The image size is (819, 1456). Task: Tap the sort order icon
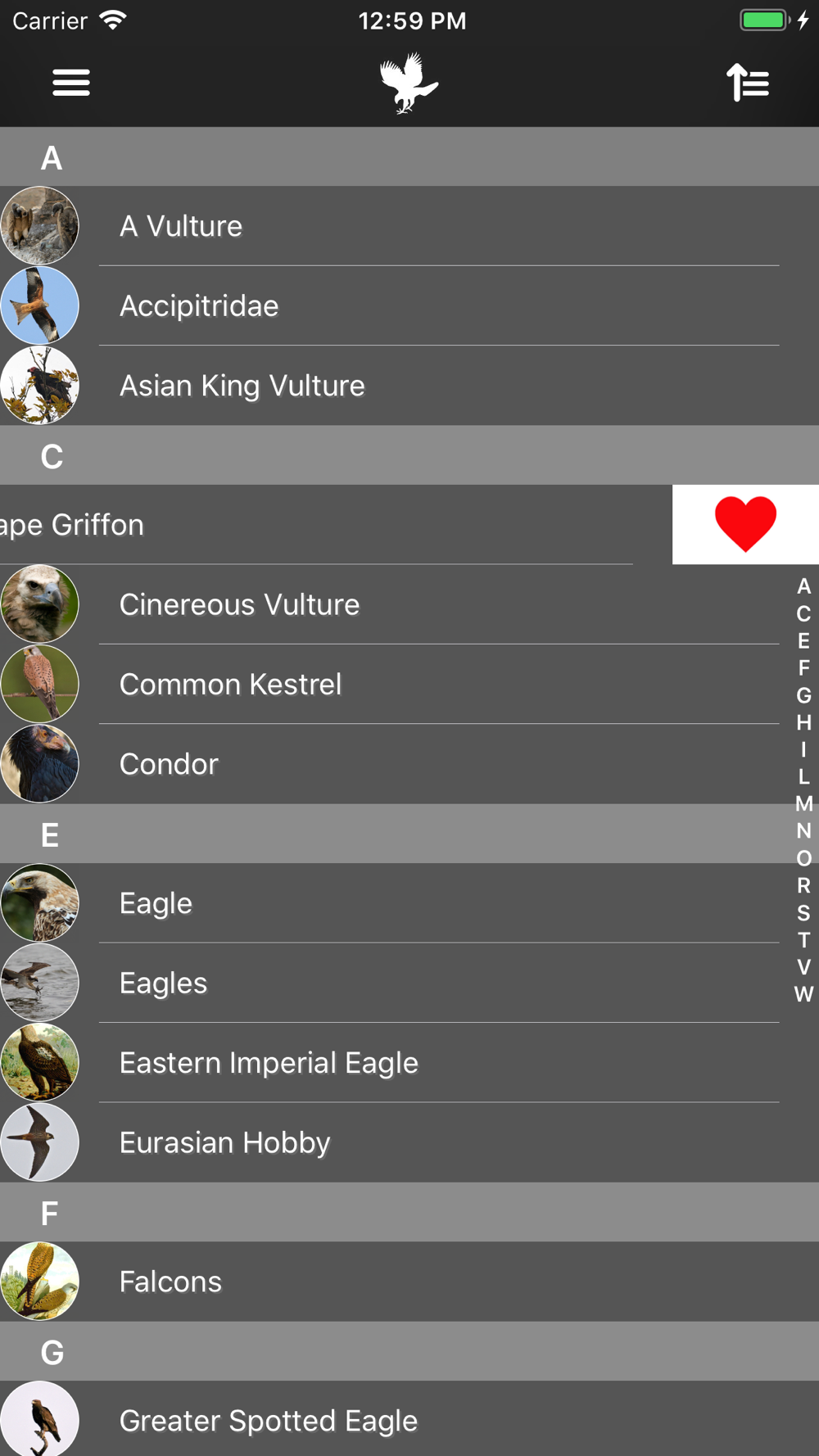point(748,83)
